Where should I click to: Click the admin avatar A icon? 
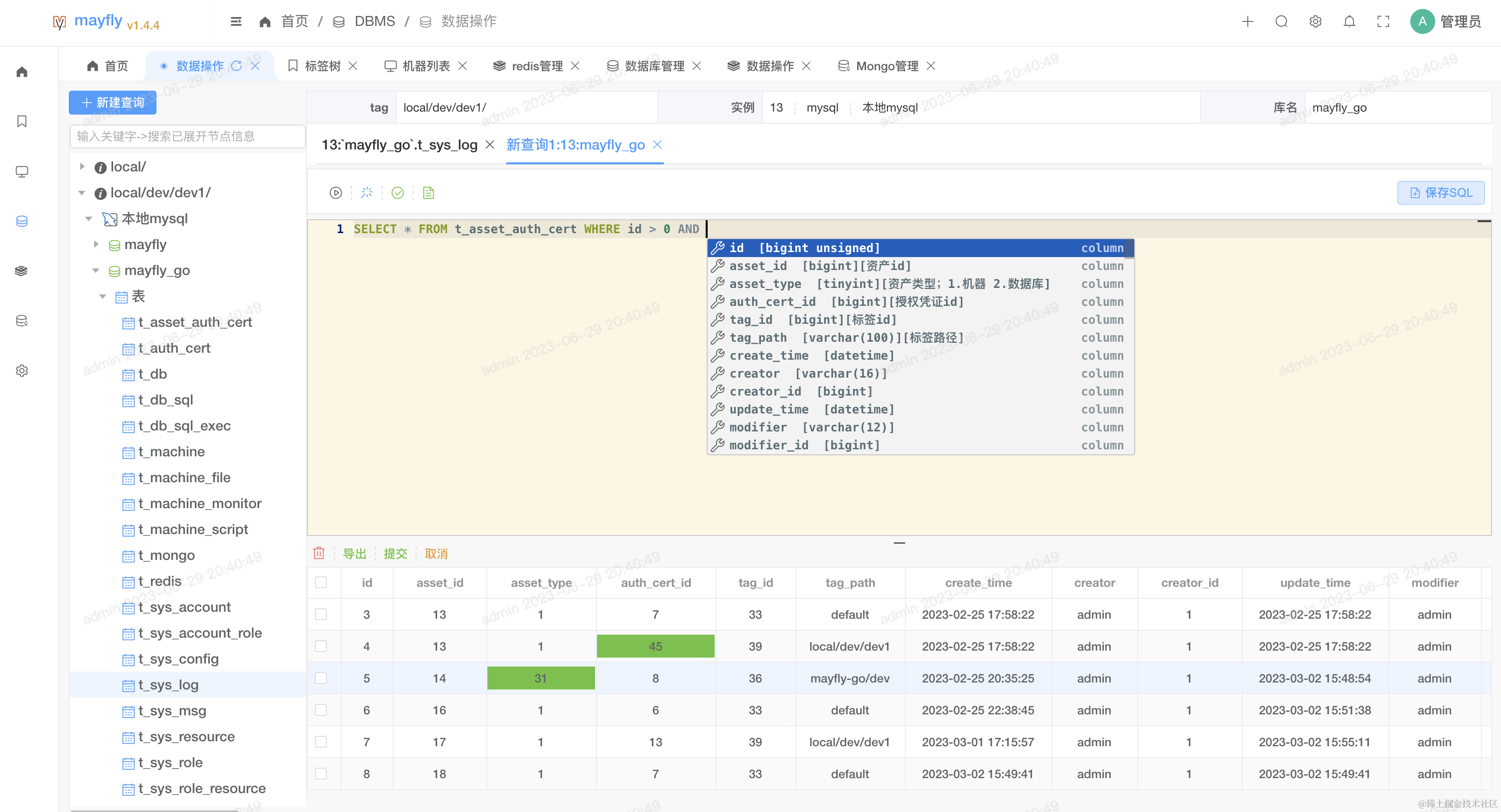tap(1422, 21)
